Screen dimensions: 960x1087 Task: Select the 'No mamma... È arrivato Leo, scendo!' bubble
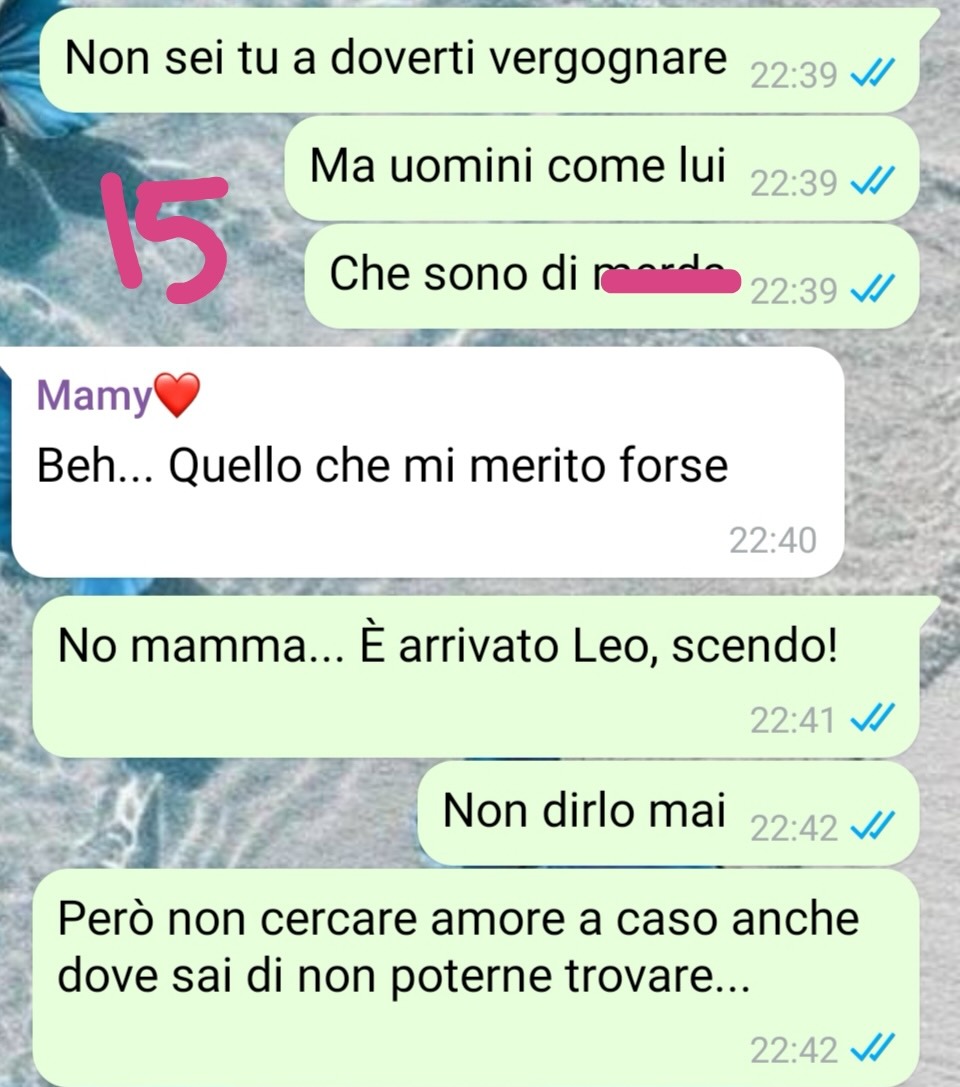(x=476, y=676)
